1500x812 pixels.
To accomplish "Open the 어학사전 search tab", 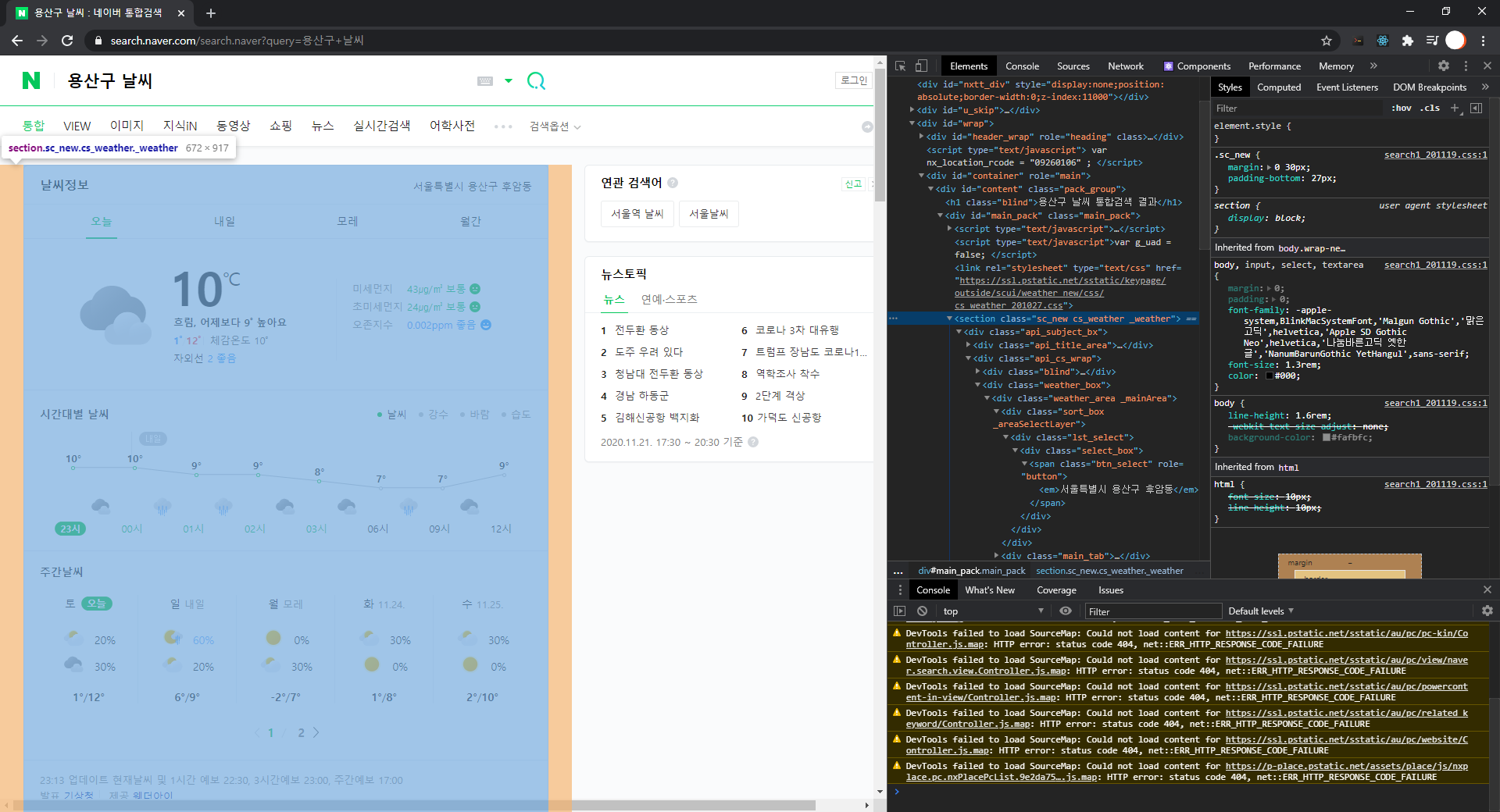I will point(452,126).
